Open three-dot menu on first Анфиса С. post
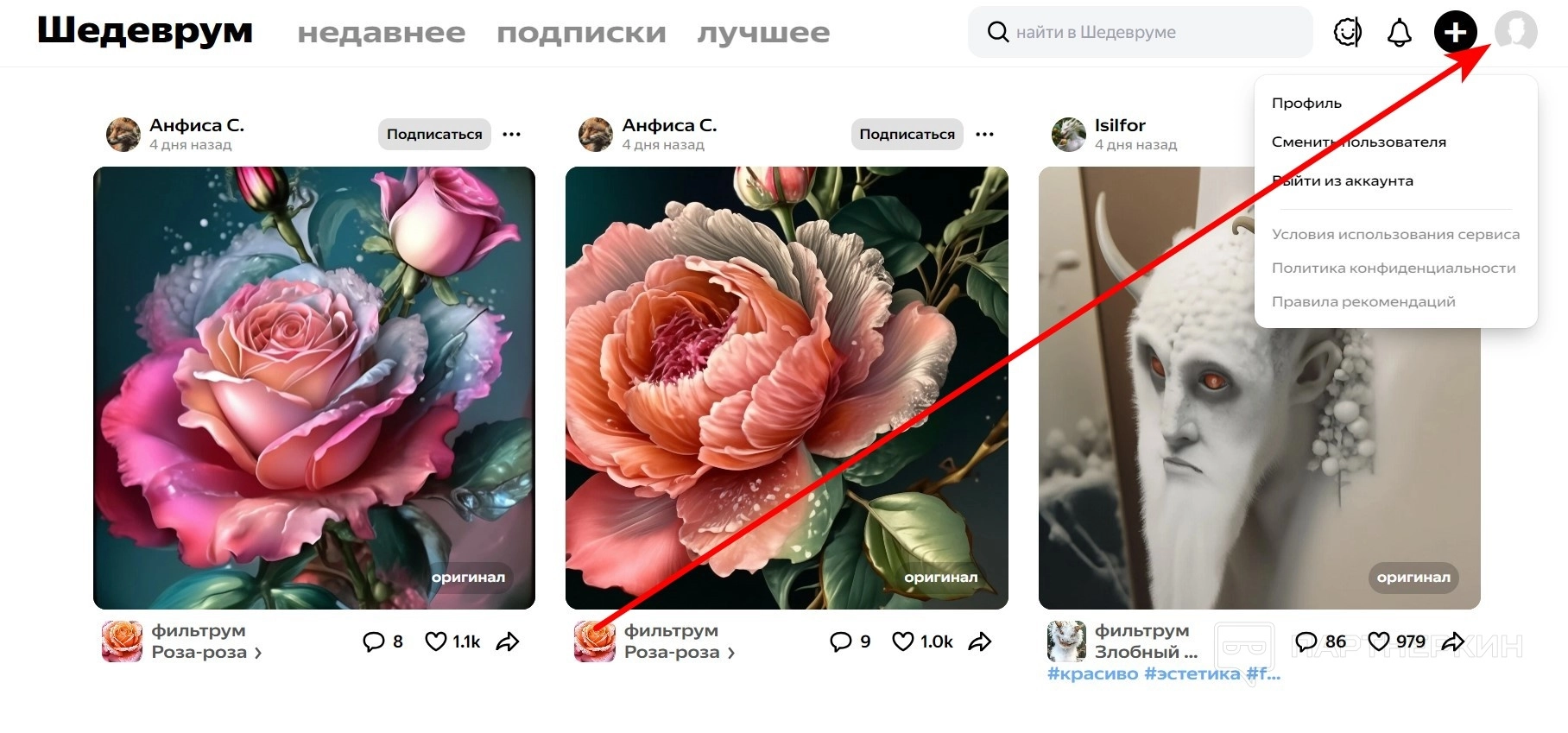The image size is (1568, 733). (x=512, y=134)
